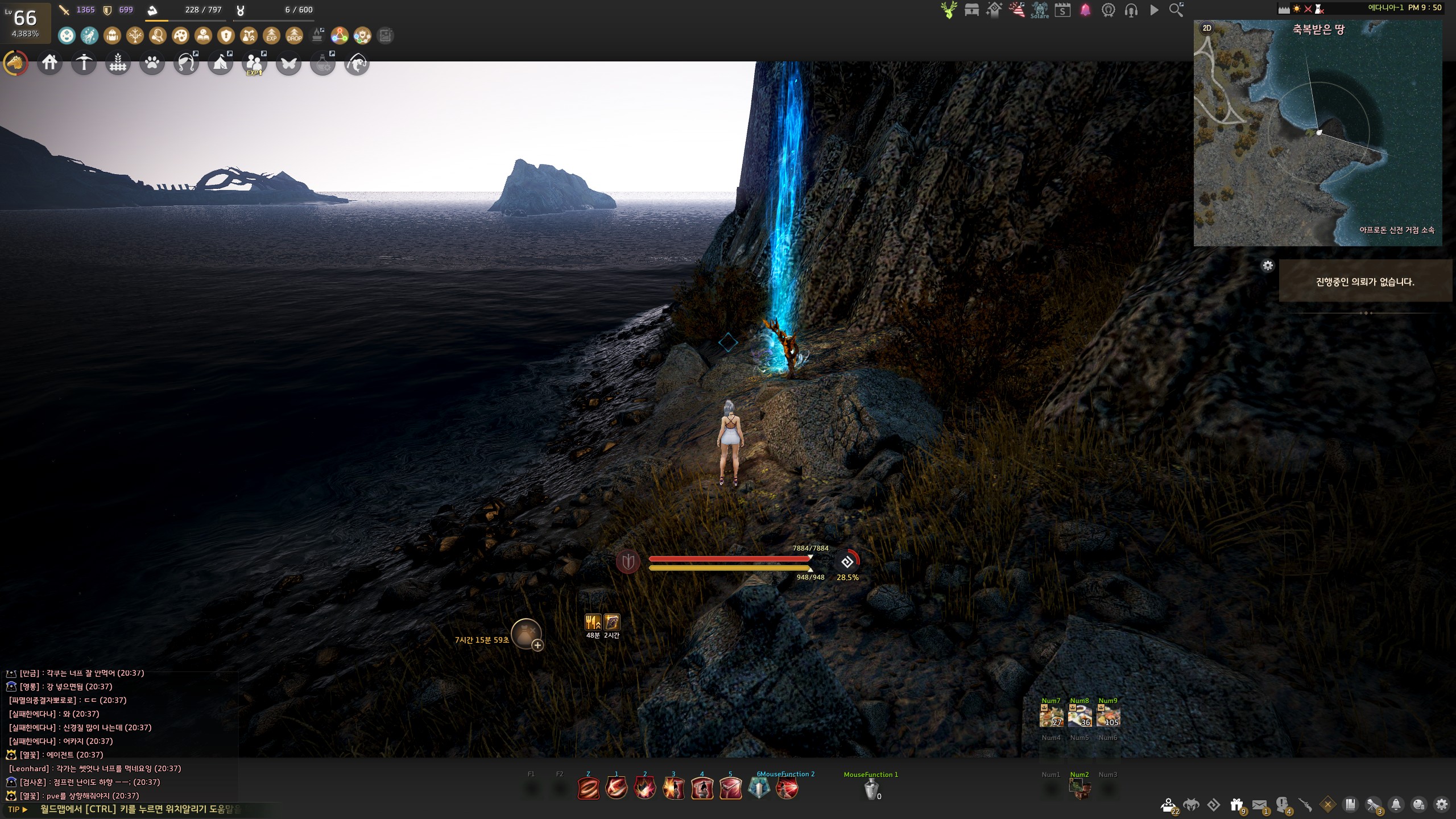
Task: Open the garden fence farming icon
Action: [118, 63]
